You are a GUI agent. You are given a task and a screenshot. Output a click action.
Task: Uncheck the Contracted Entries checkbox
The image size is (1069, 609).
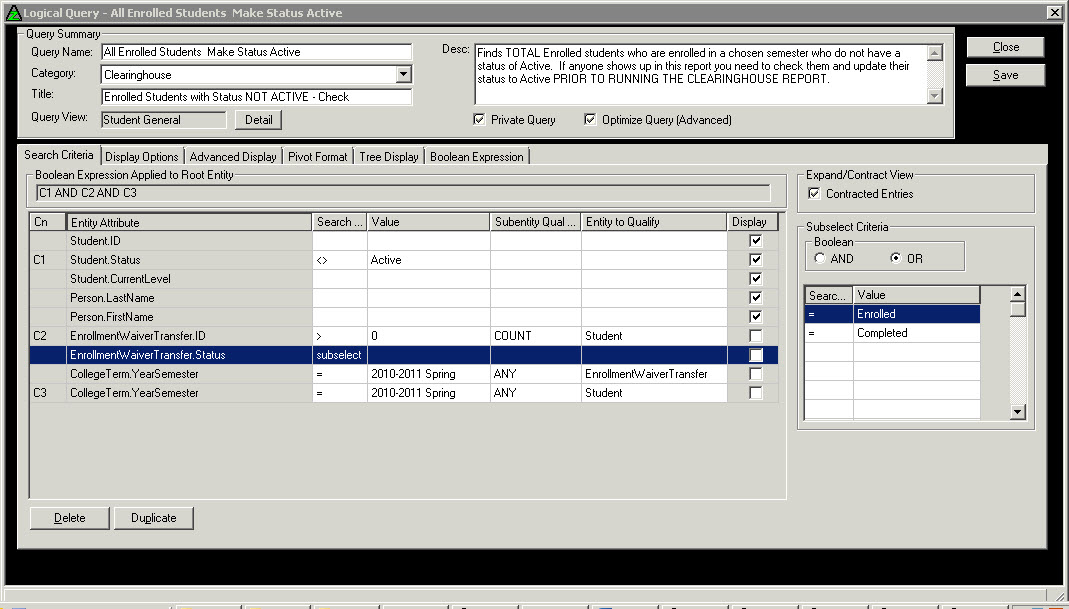click(x=814, y=194)
